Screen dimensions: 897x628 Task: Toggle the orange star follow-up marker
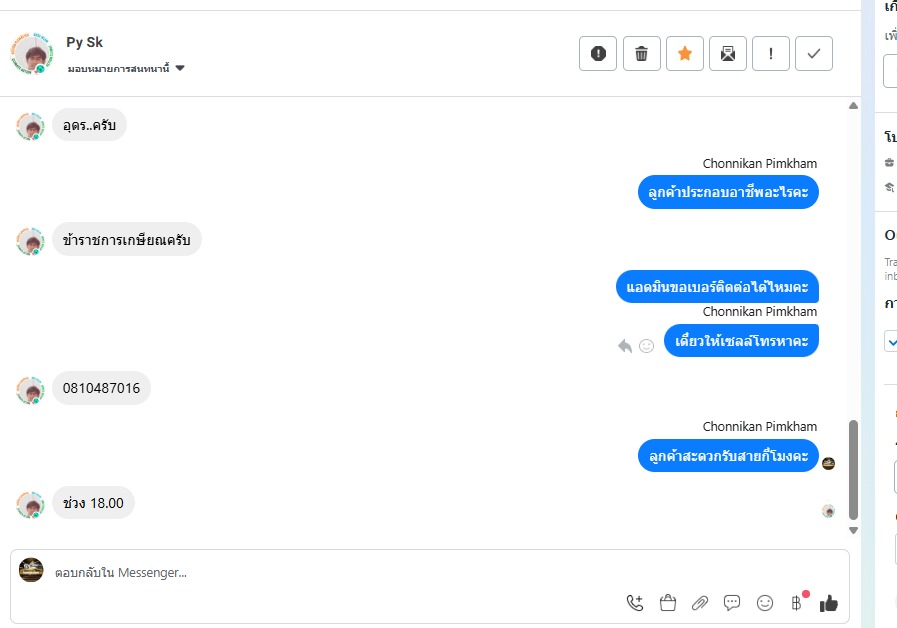pos(685,54)
